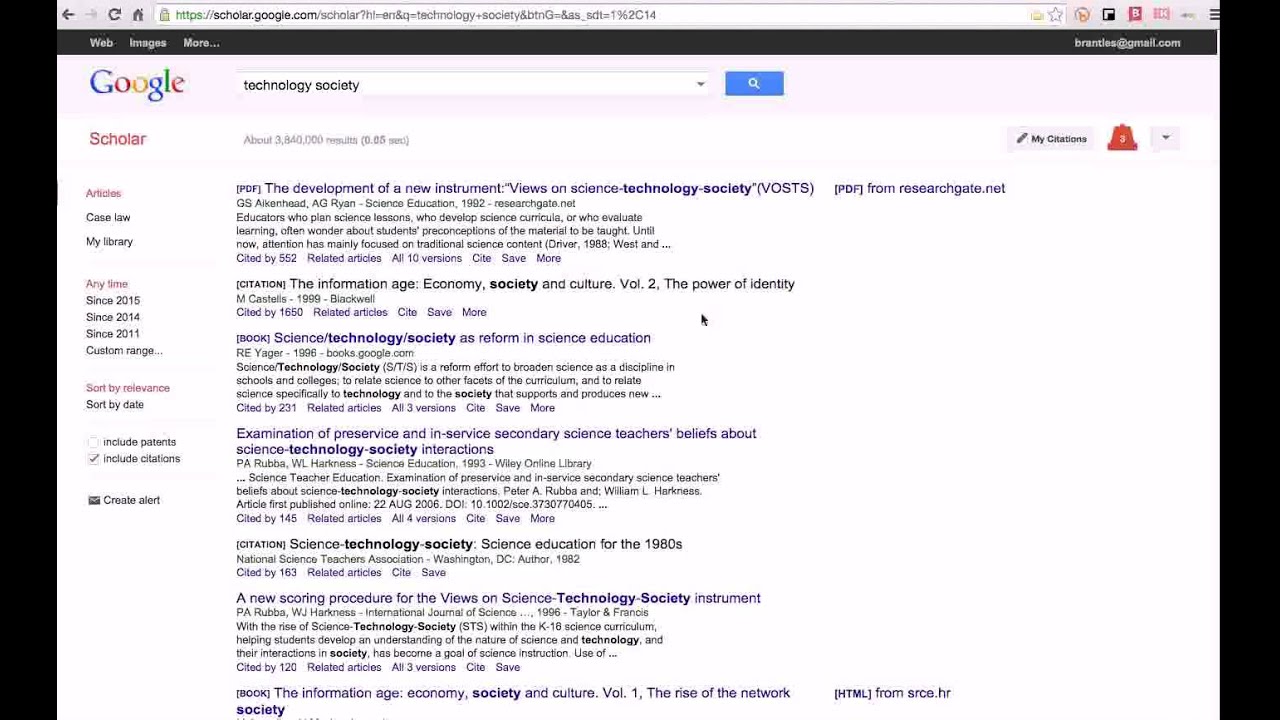This screenshot has height=720, width=1280.
Task: Toggle include patents checkbox
Action: tap(93, 442)
